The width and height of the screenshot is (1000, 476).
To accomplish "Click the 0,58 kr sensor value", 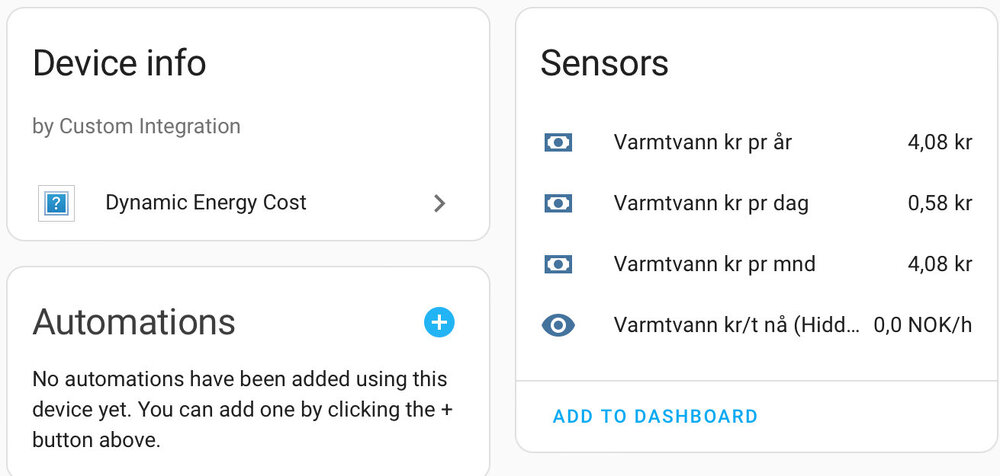I will coord(940,203).
